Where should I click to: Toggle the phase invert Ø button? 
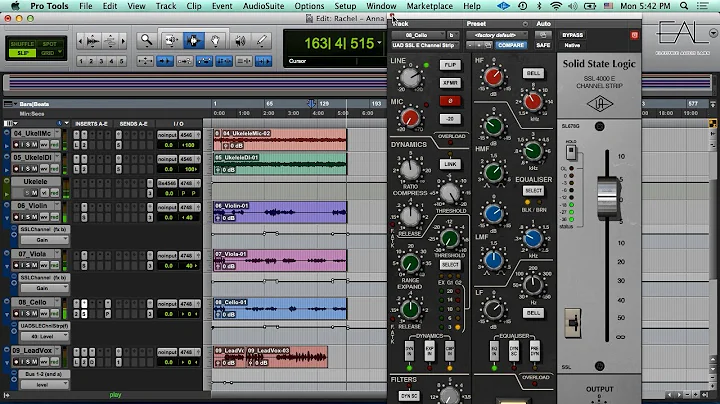point(450,101)
